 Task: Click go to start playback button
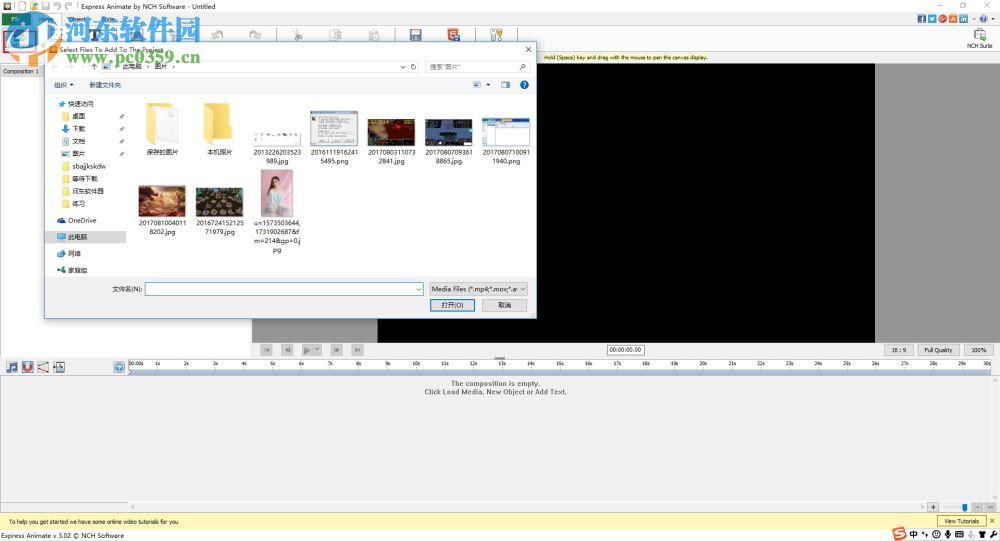[267, 350]
